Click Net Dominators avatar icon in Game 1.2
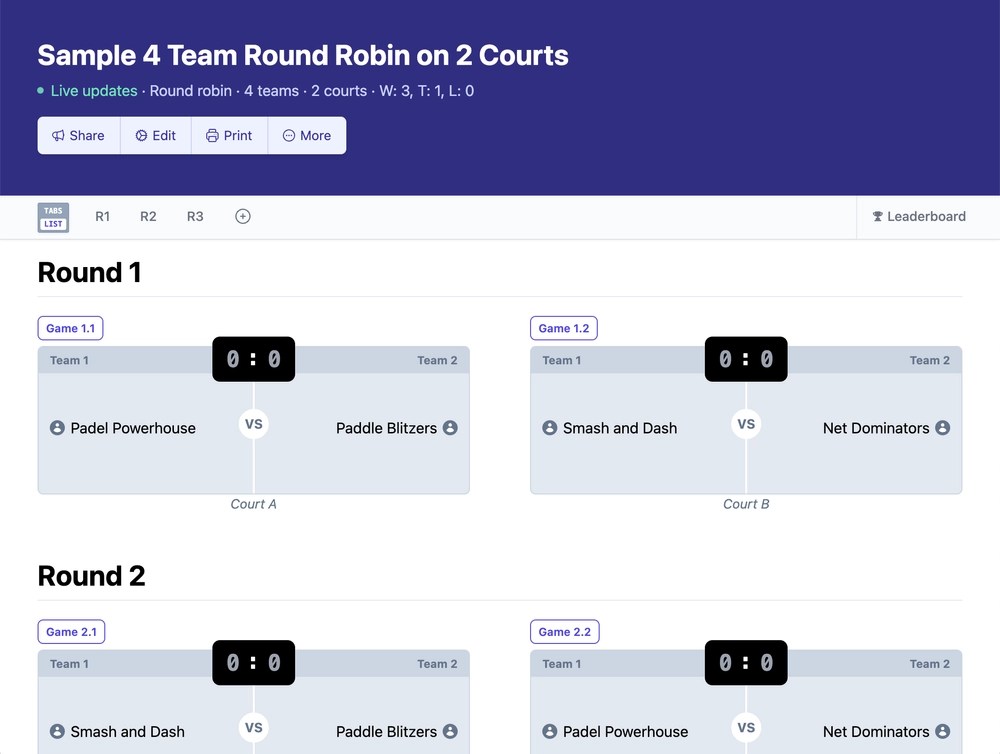 (x=943, y=428)
